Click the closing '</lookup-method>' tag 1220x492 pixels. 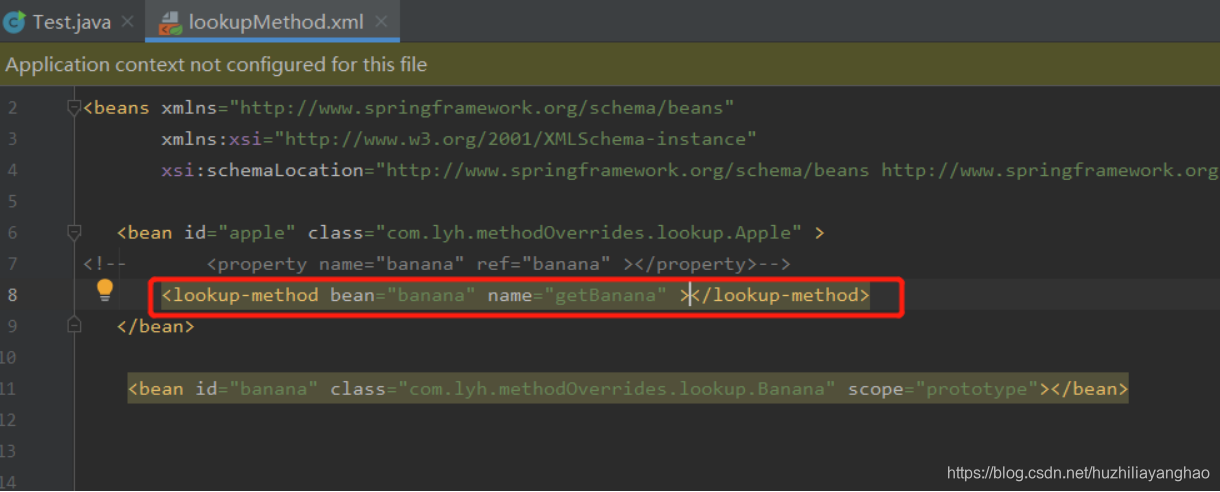(x=781, y=295)
